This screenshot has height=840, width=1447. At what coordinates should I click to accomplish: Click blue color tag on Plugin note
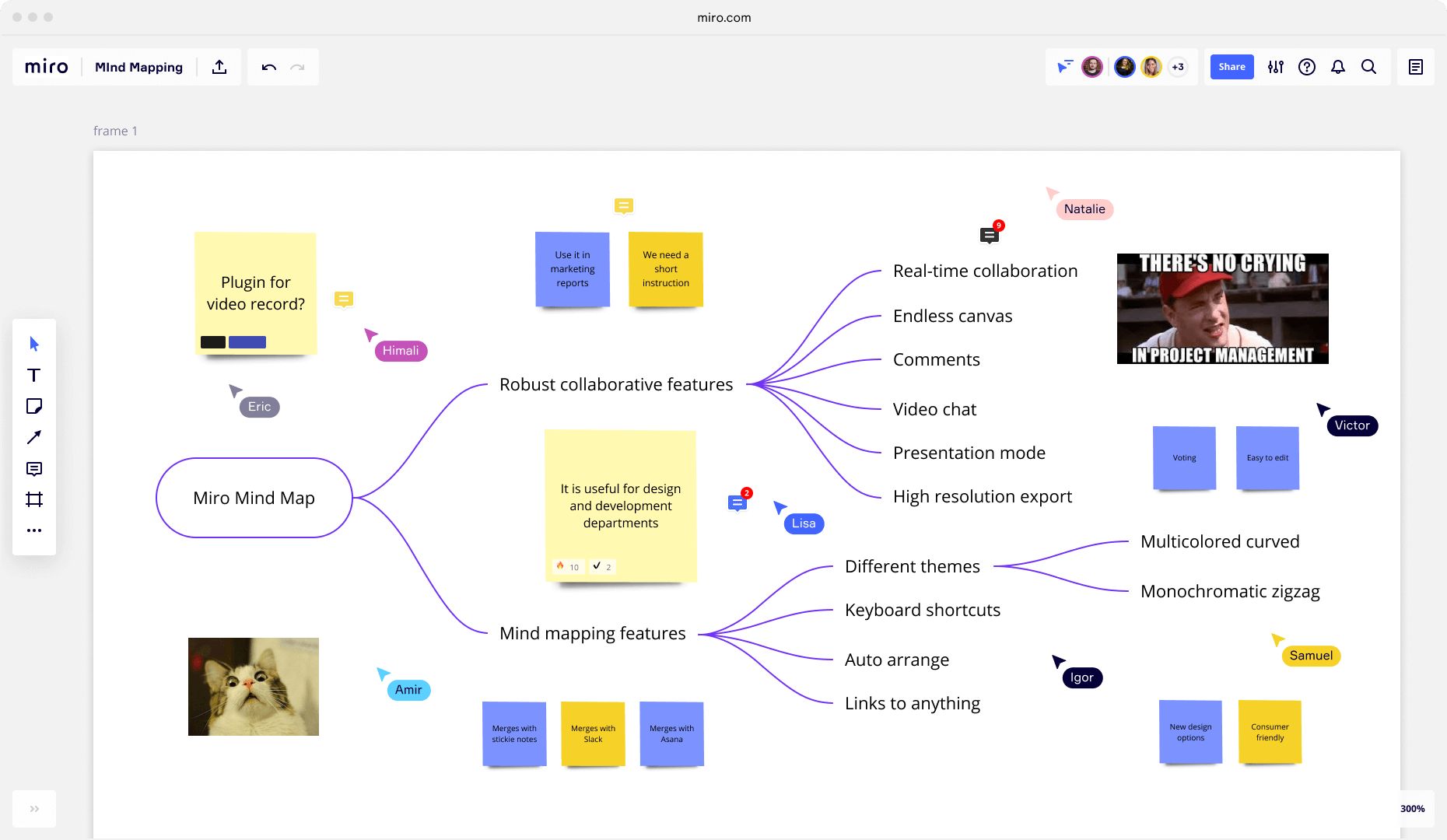point(247,342)
